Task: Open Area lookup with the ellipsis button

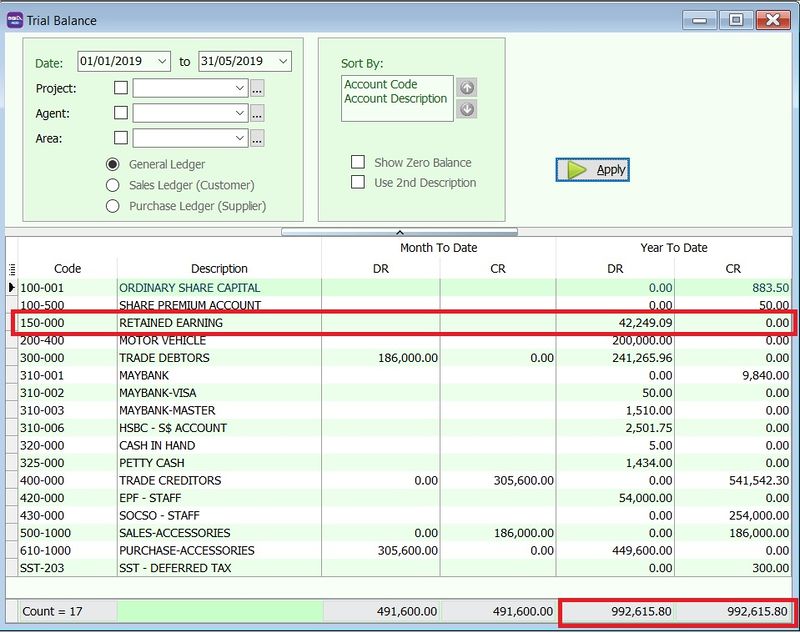Action: pyautogui.click(x=257, y=139)
